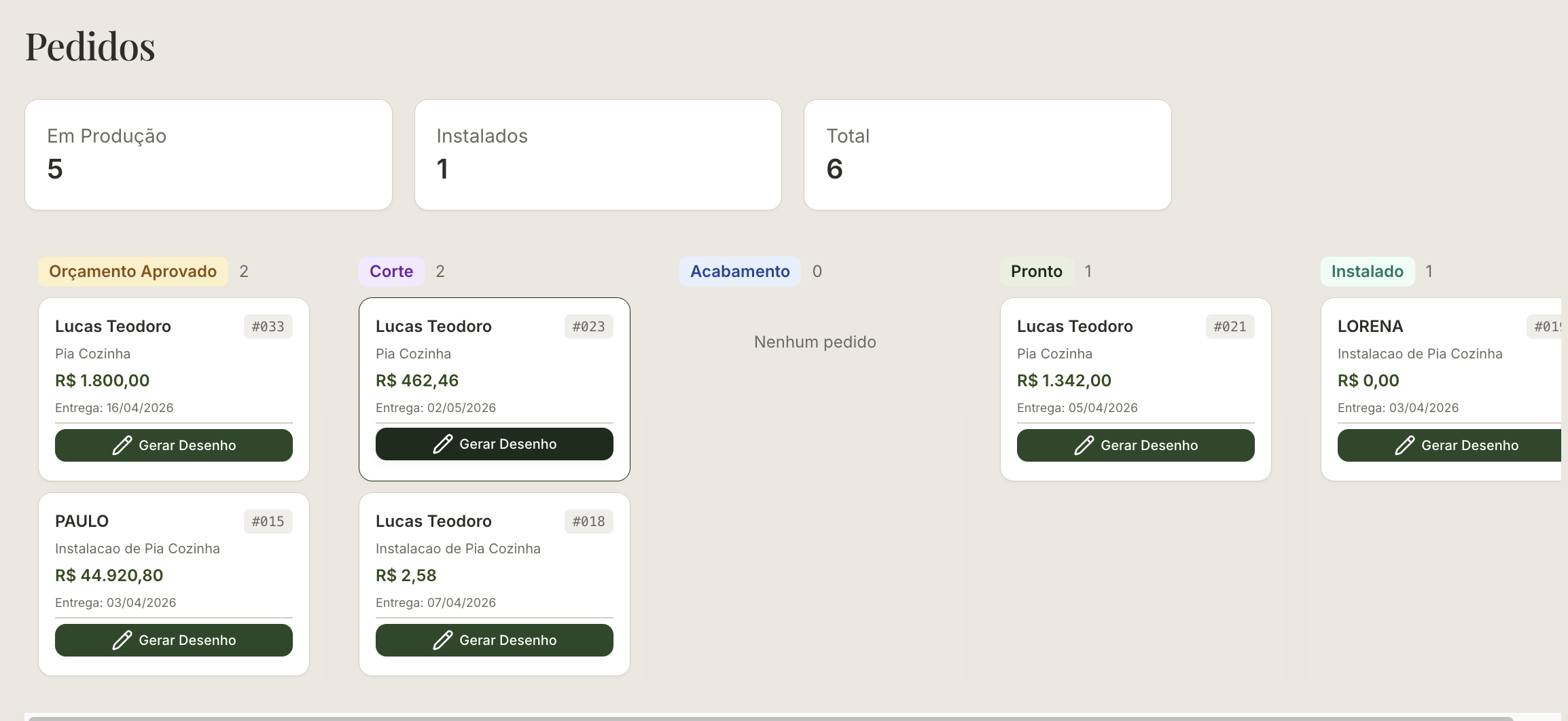
Task: Click delivery date Entrega: 07/04/2026
Action: click(x=436, y=603)
